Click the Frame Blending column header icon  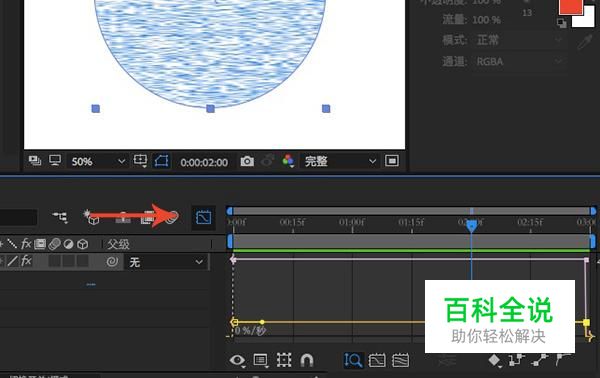click(x=40, y=244)
